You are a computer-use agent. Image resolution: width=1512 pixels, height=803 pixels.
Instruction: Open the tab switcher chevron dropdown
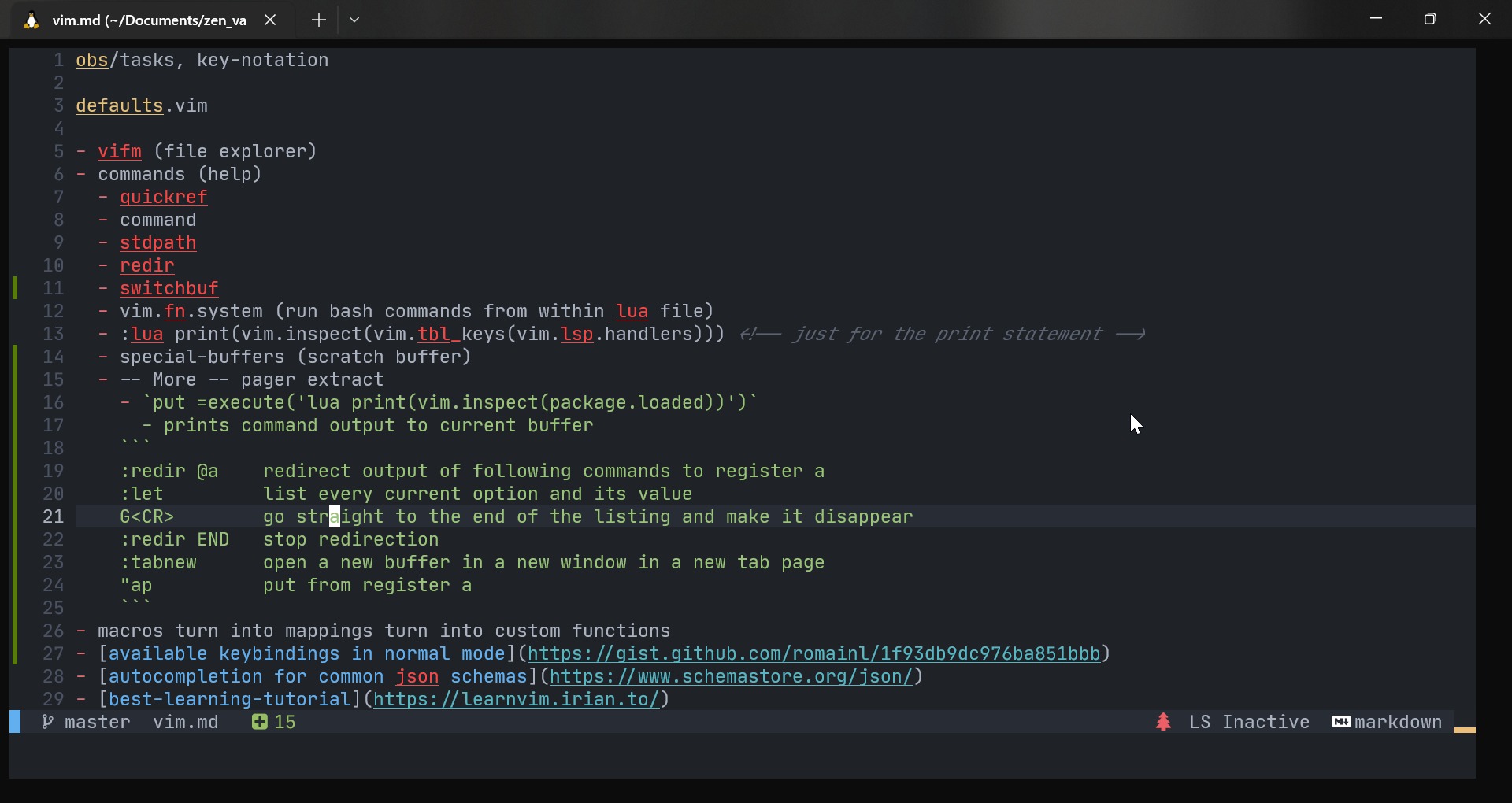pos(354,19)
